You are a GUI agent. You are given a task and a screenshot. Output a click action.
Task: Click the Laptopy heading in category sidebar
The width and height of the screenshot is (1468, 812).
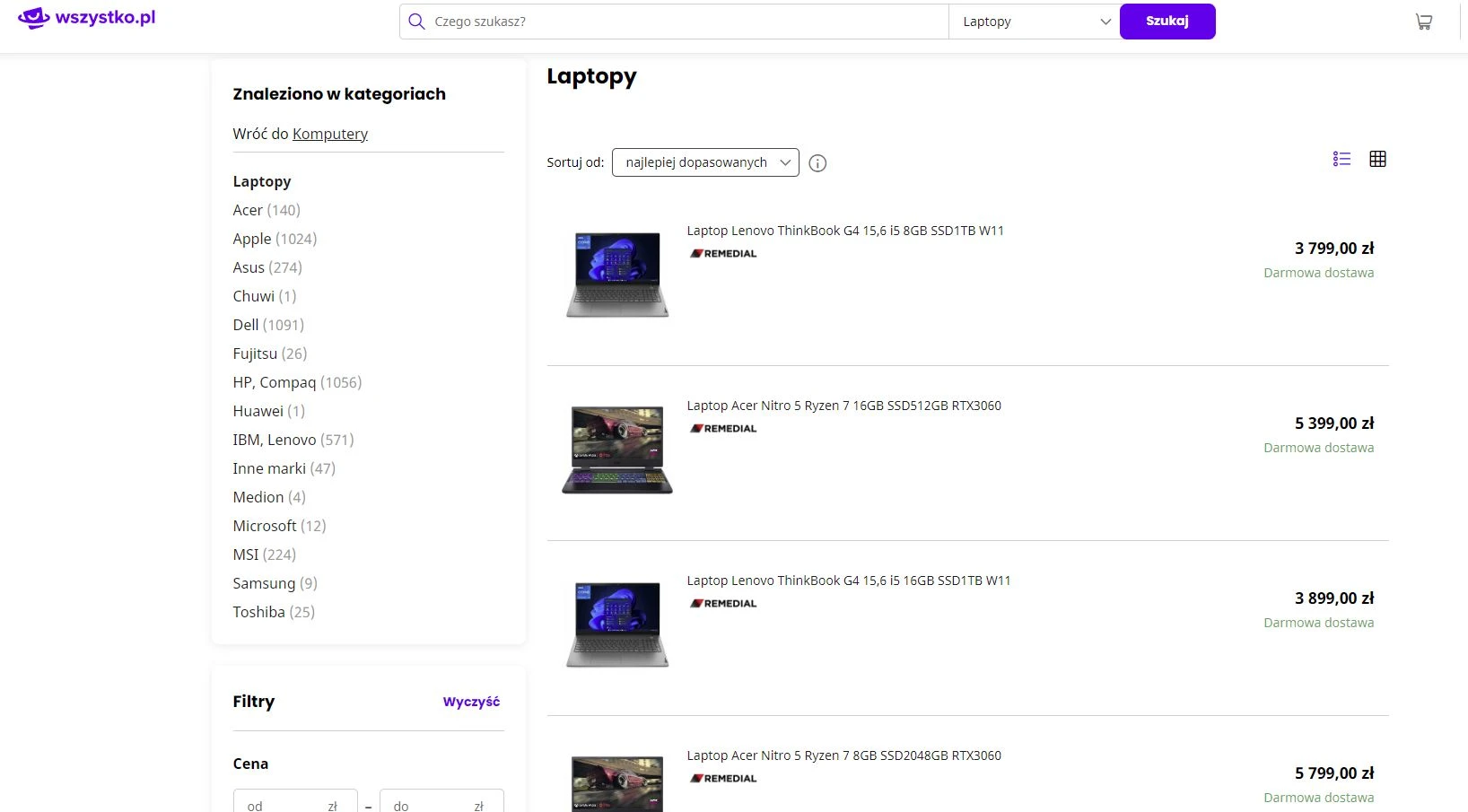(x=262, y=181)
